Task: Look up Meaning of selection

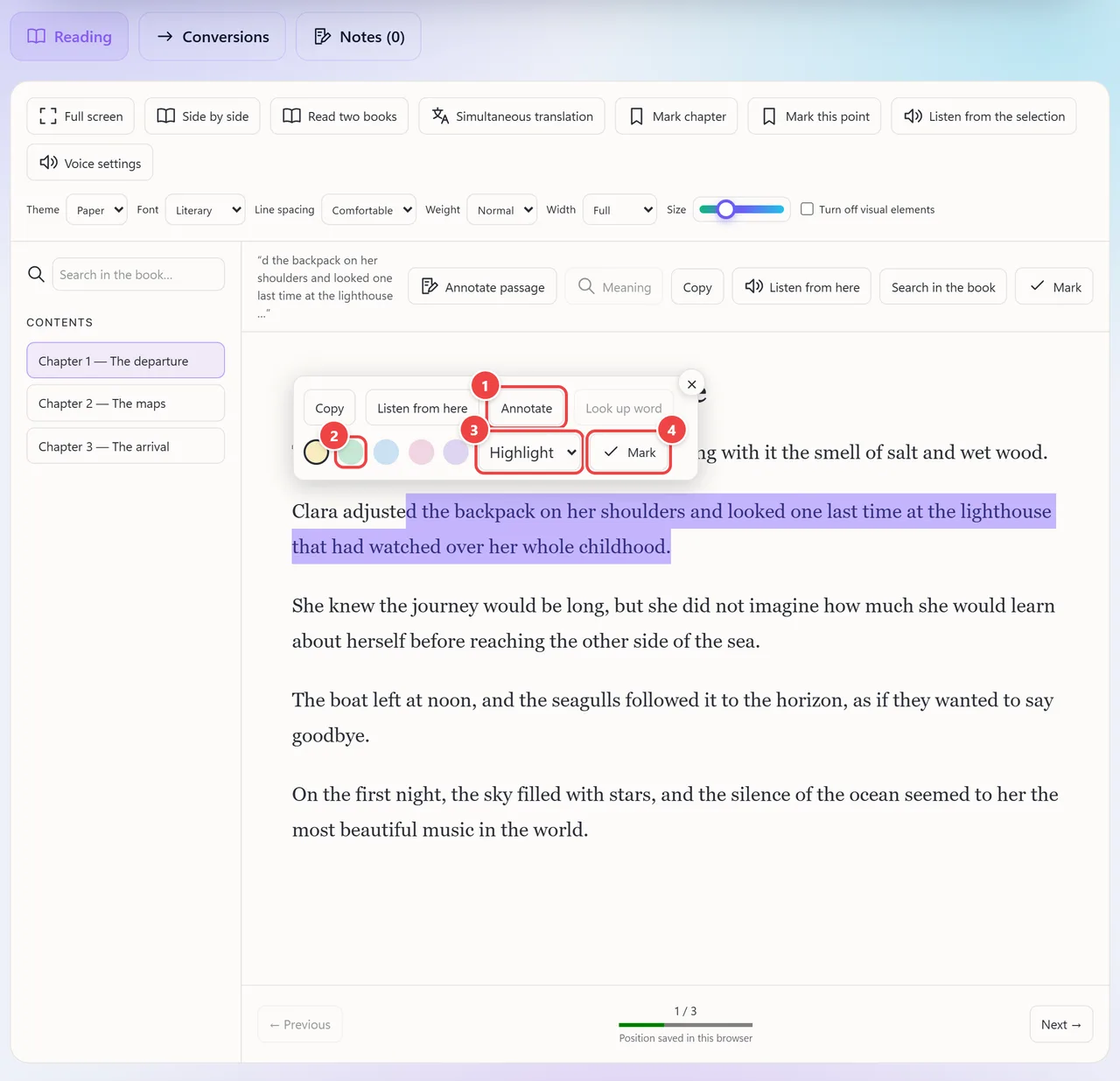Action: point(614,287)
